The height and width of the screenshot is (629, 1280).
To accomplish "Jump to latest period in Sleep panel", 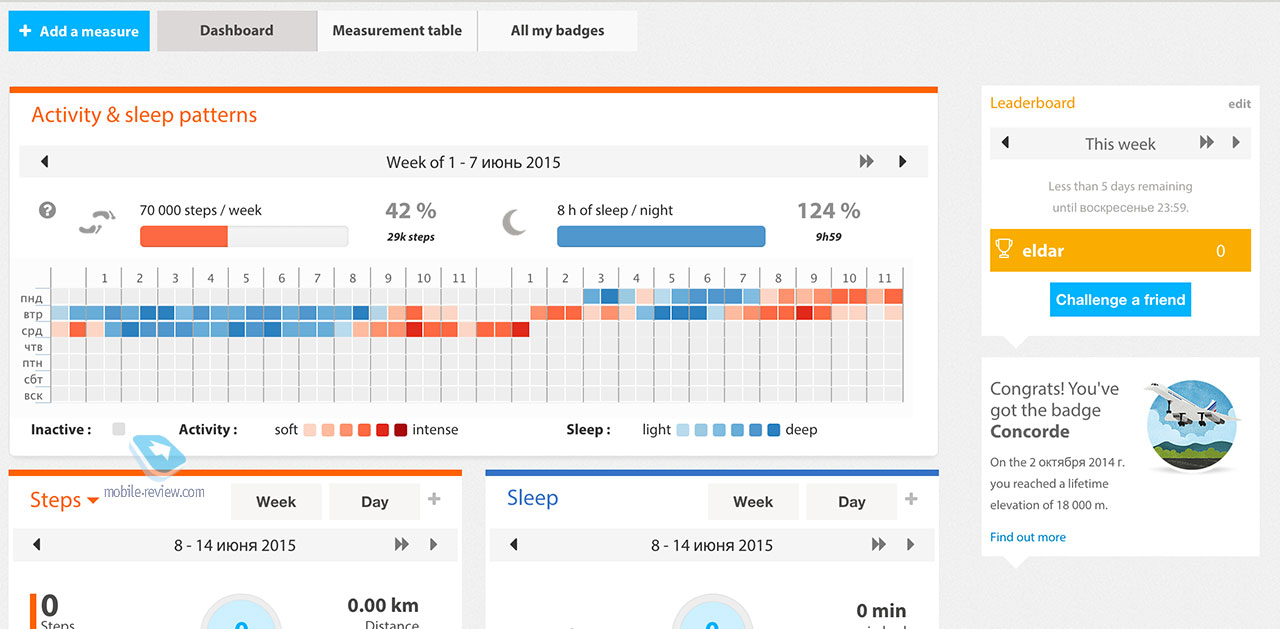I will pos(878,545).
